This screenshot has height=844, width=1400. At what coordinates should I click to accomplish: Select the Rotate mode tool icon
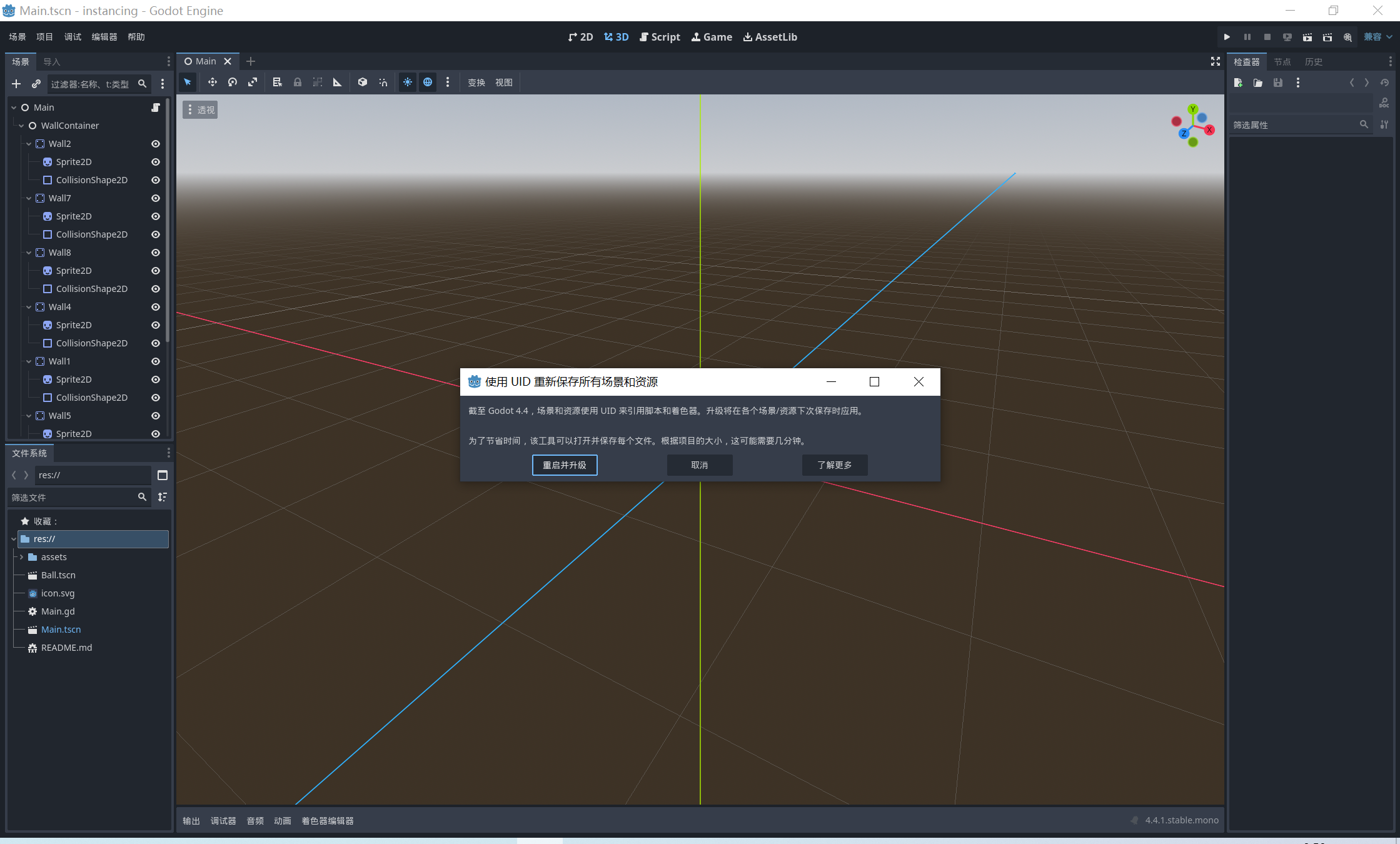tap(233, 83)
